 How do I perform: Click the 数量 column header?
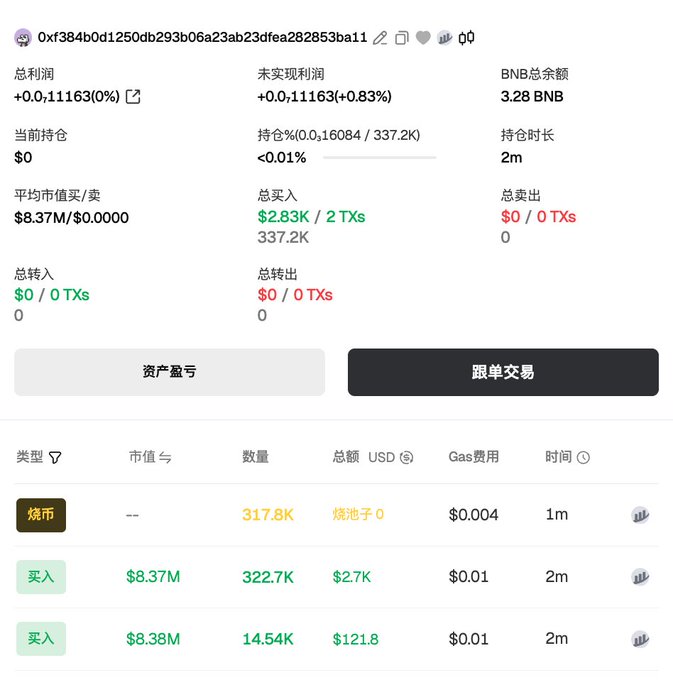coord(255,457)
